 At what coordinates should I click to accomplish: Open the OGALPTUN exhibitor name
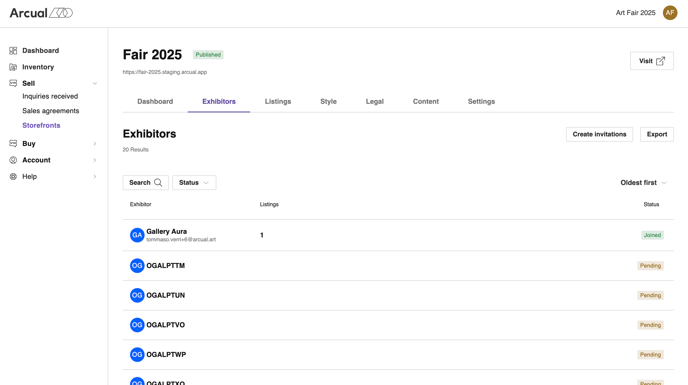pos(165,295)
